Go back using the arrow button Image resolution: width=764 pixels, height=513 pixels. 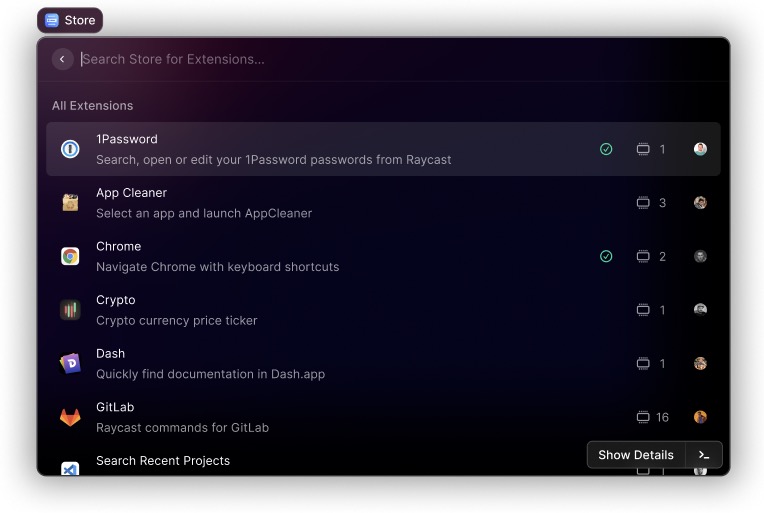point(62,59)
